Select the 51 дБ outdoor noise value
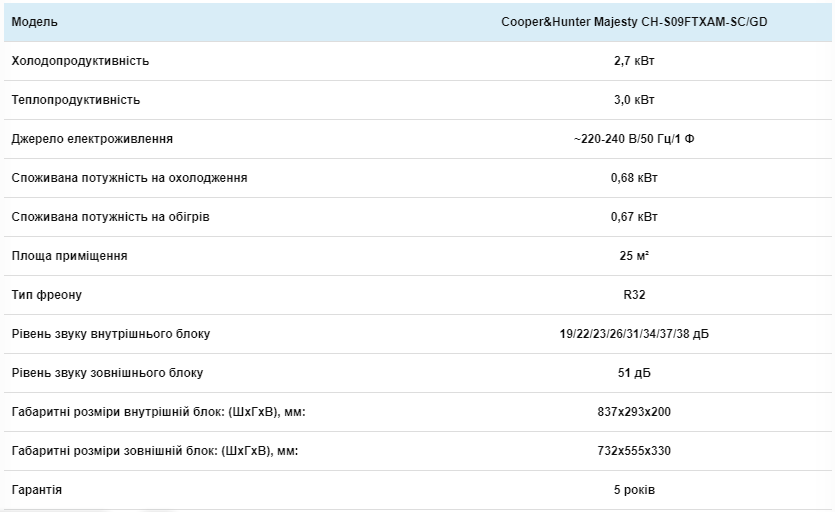 pos(634,373)
